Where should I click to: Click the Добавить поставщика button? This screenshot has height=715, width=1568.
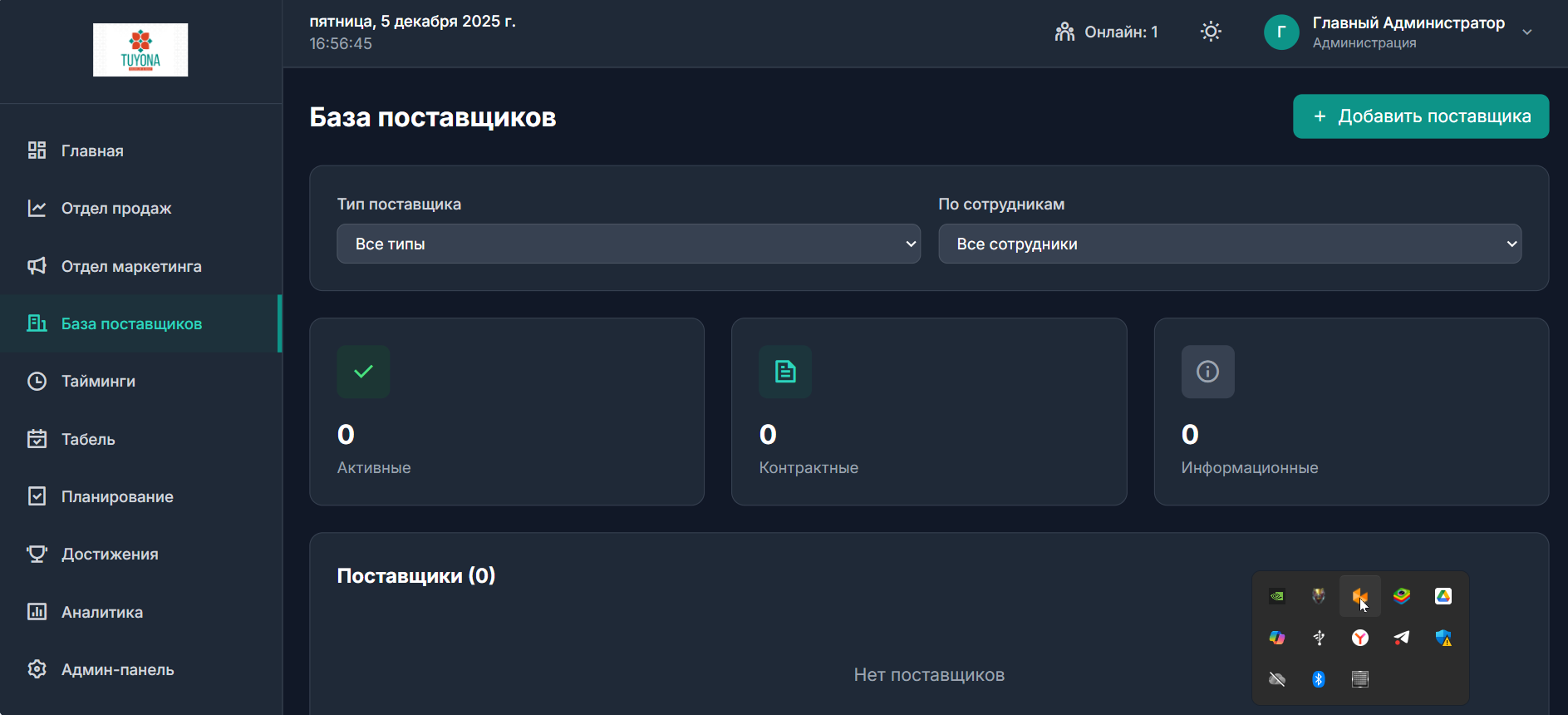[1421, 116]
